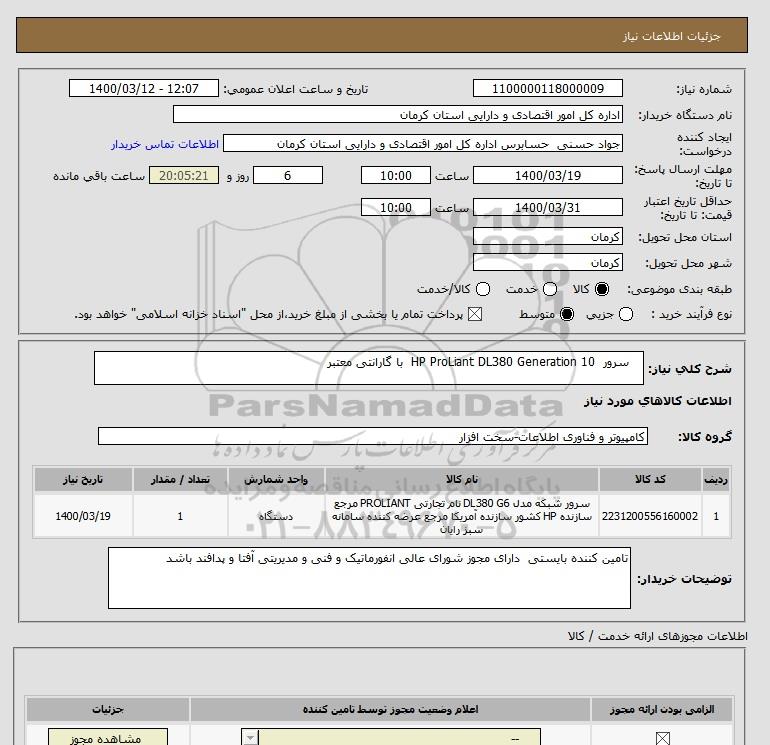Viewport: 770px width, 745px height.
Task: Click the buyer organization name field
Action: click(398, 114)
